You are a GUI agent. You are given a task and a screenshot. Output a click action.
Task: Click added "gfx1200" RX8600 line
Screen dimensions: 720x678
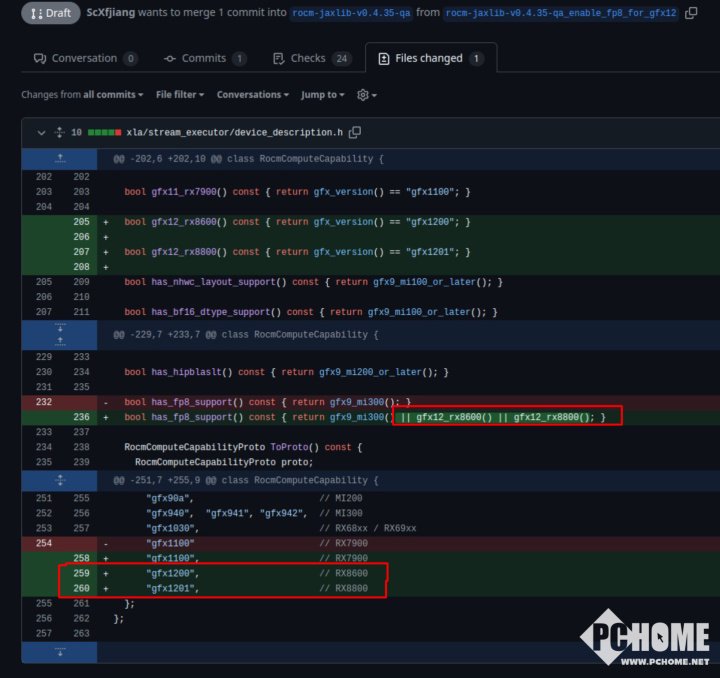click(x=257, y=573)
